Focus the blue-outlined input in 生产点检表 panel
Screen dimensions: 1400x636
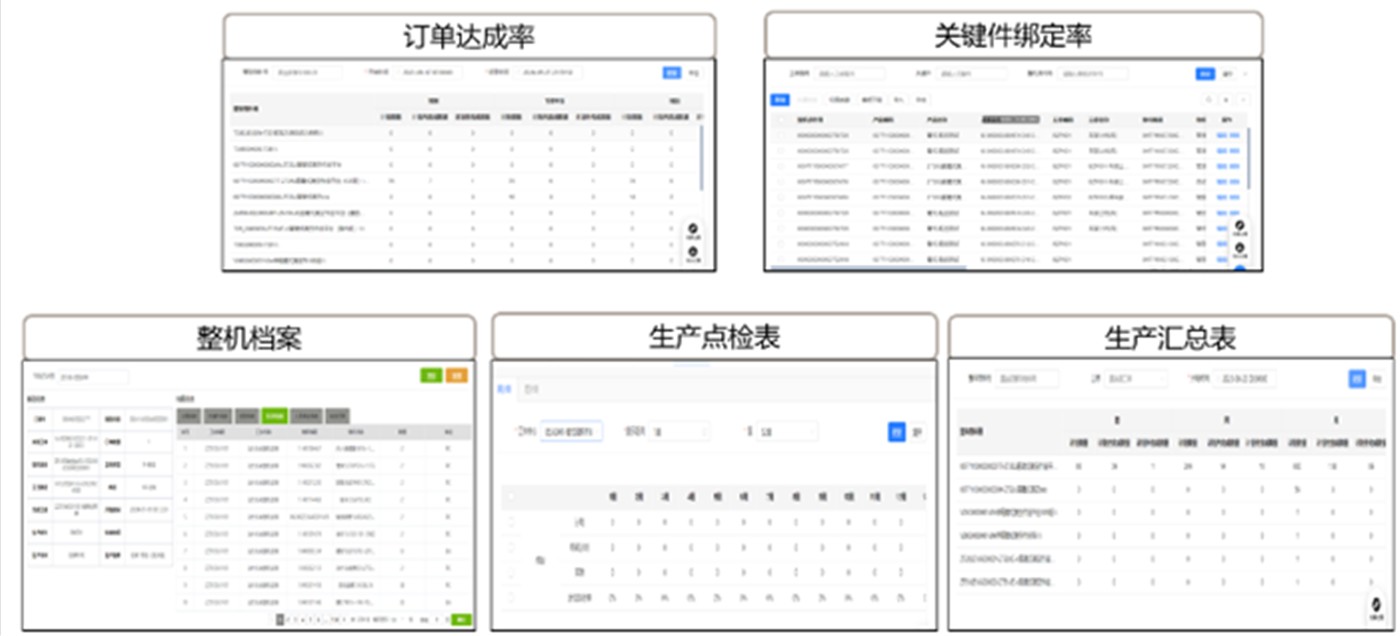[572, 431]
